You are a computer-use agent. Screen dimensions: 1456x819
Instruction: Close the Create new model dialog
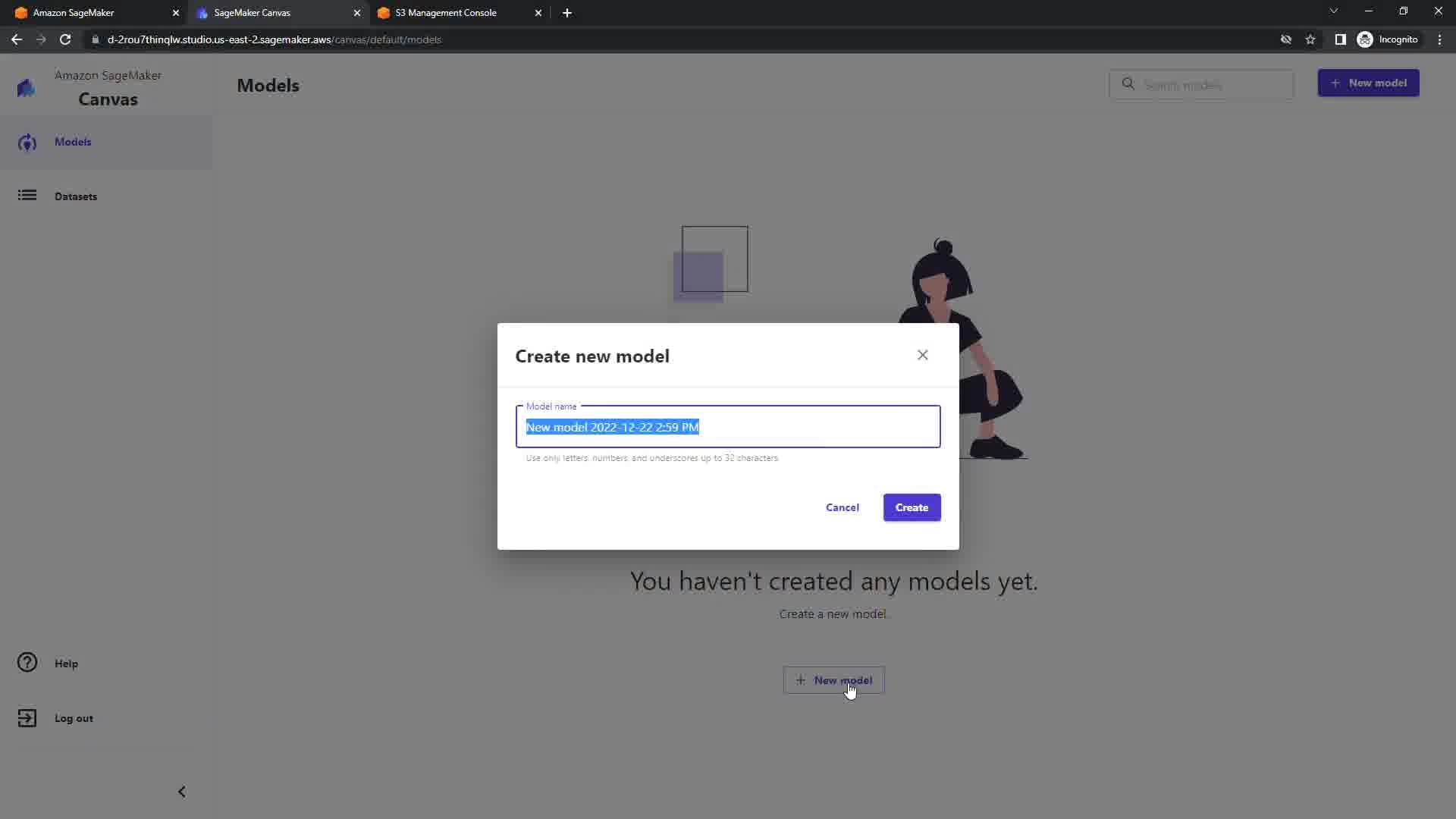point(922,355)
